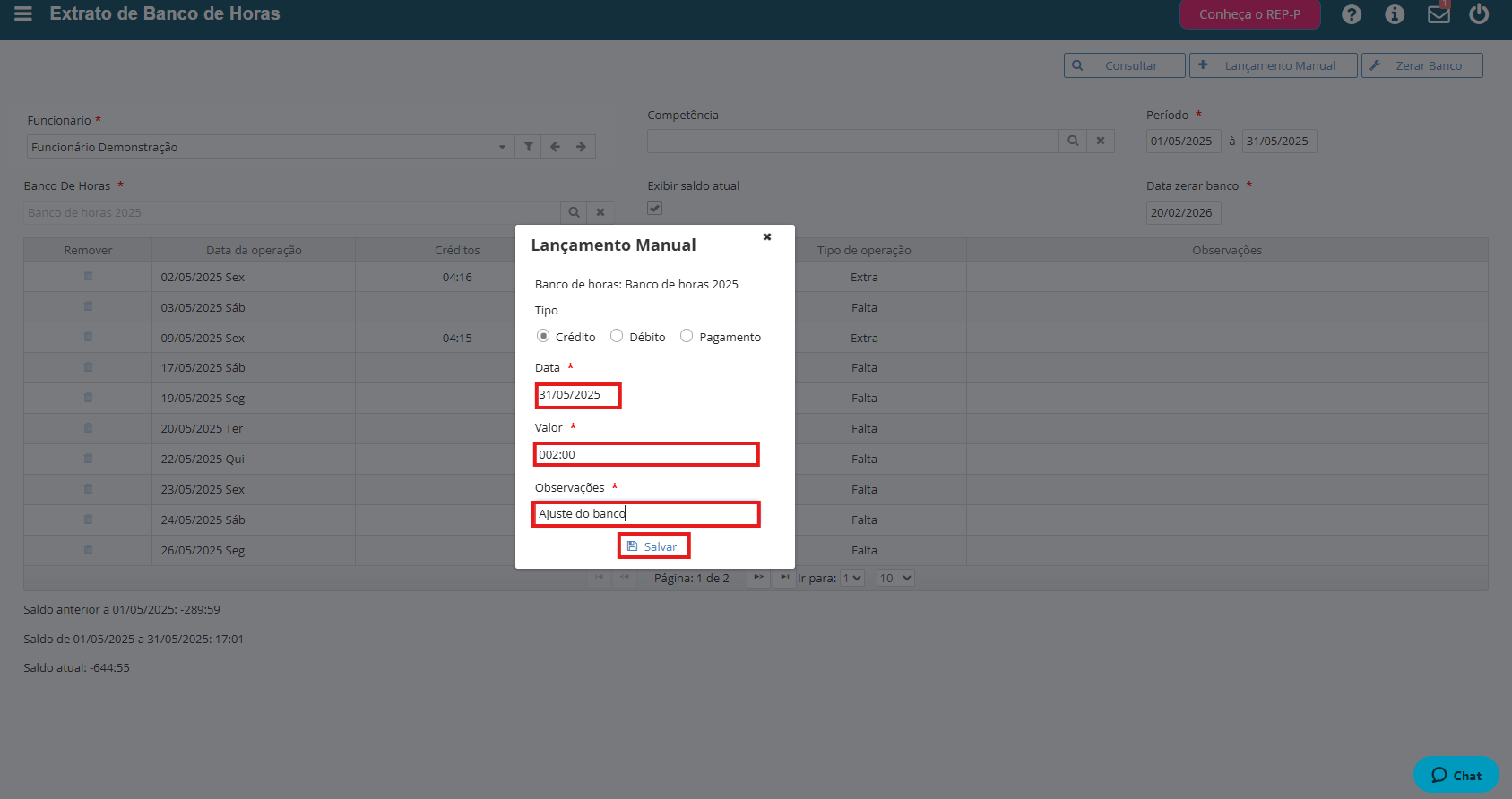Screen dimensions: 1512x799
Task: Click the power logout icon
Action: tap(1479, 14)
